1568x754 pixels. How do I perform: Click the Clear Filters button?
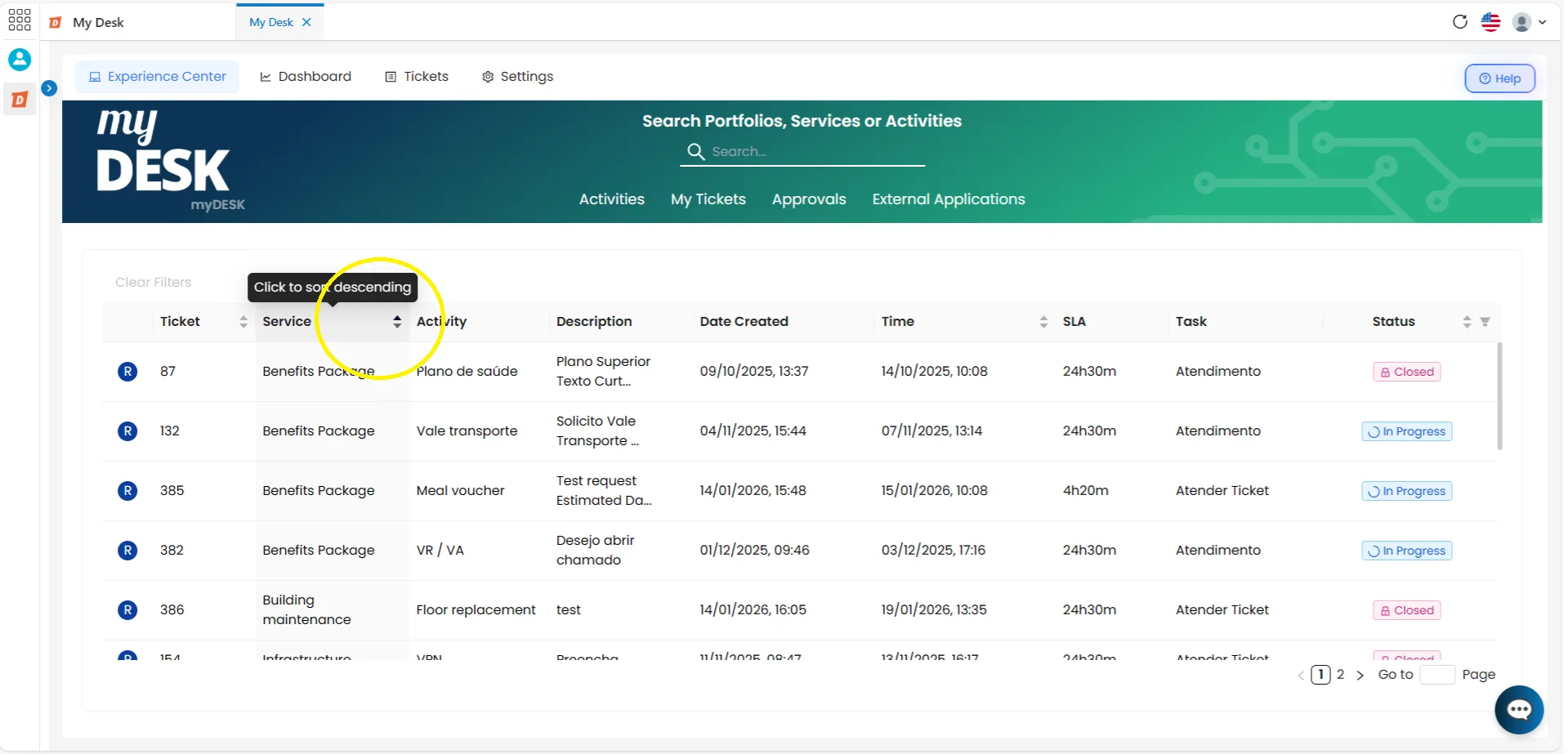point(153,283)
